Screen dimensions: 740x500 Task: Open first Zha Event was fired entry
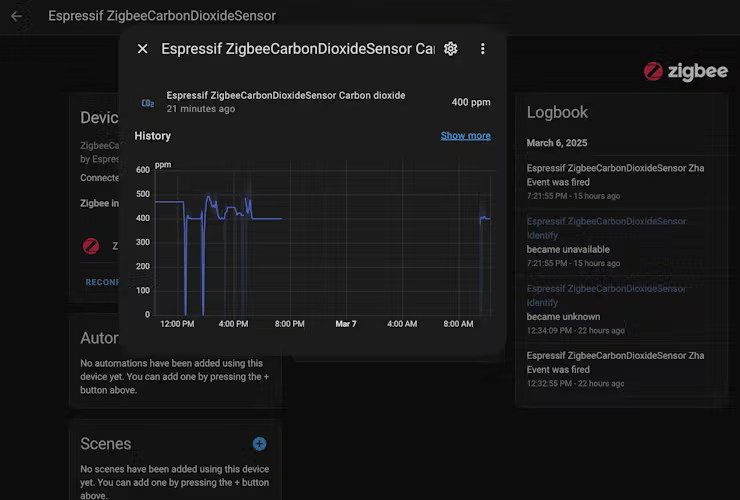(615, 175)
